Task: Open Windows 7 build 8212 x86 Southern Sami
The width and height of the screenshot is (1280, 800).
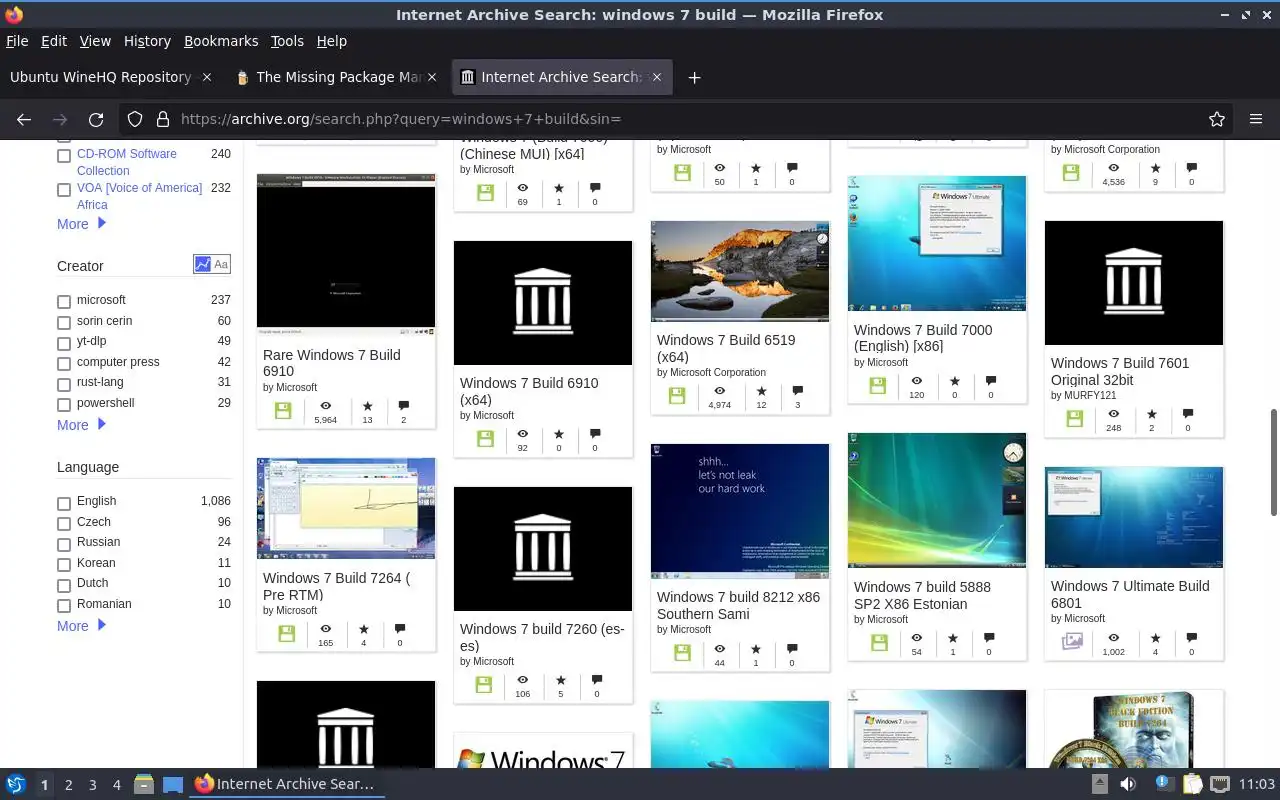Action: (x=738, y=605)
